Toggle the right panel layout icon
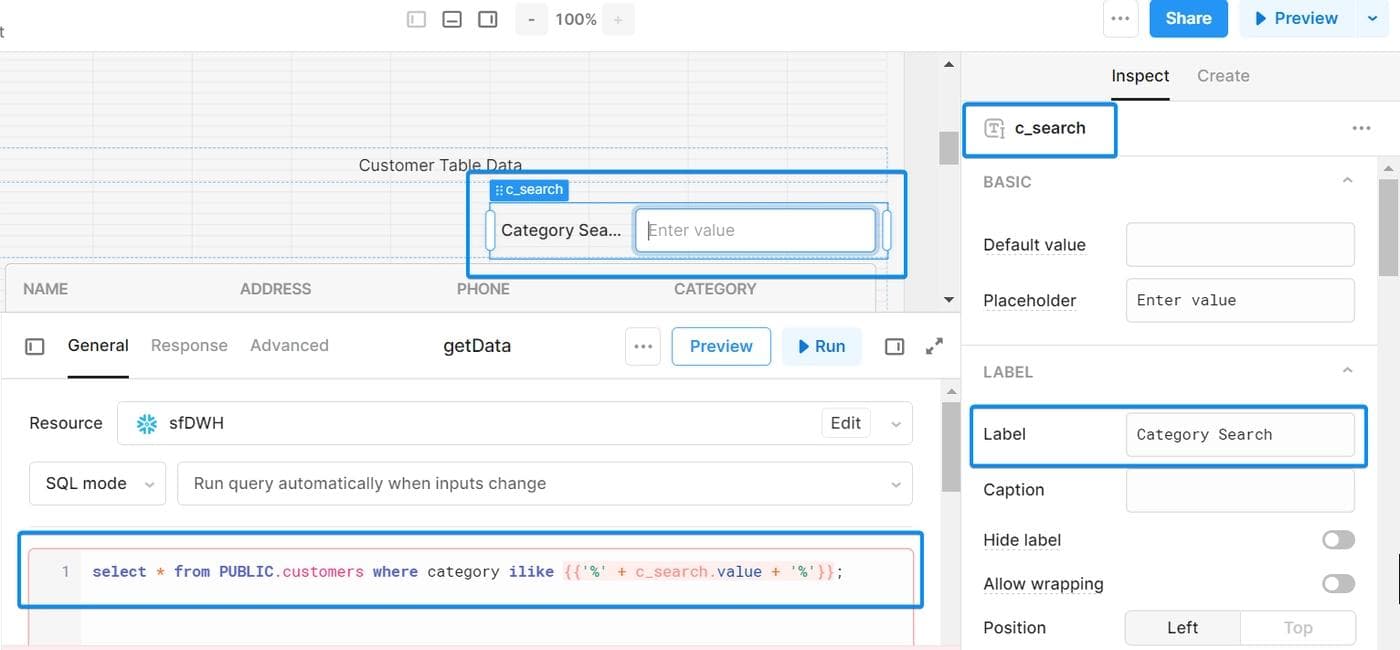Image resolution: width=1400 pixels, height=650 pixels. 488,19
